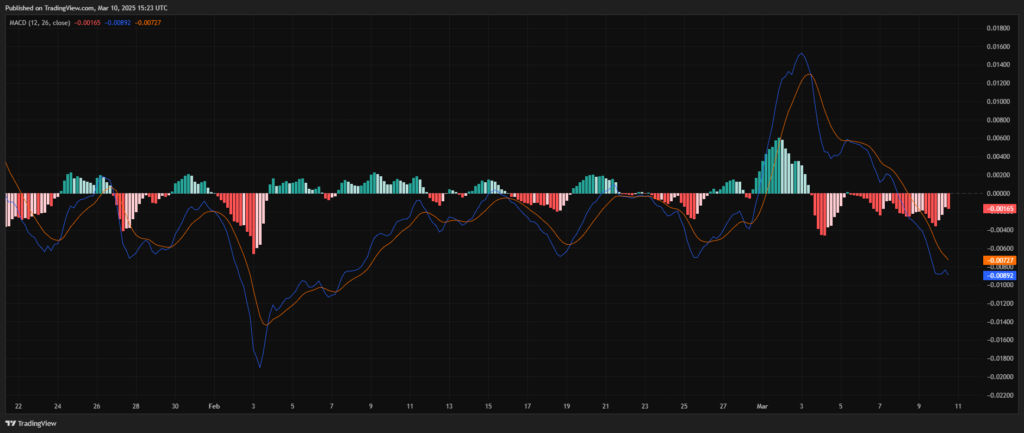Viewport: 1024px width, 433px height.
Task: Click orange signal value -0.00727 in legend
Action: pyautogui.click(x=148, y=22)
